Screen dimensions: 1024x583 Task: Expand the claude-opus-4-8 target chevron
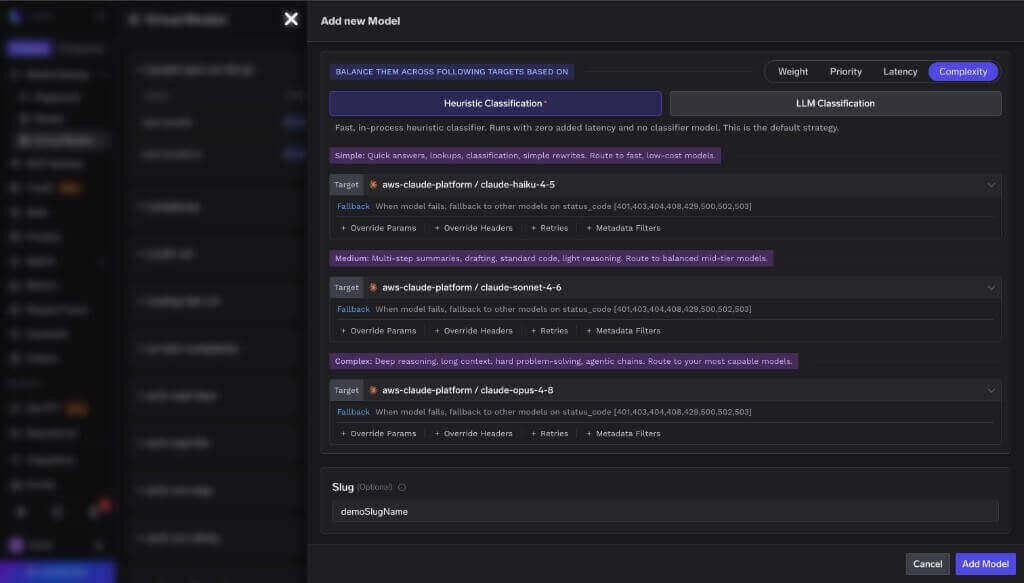(x=991, y=390)
